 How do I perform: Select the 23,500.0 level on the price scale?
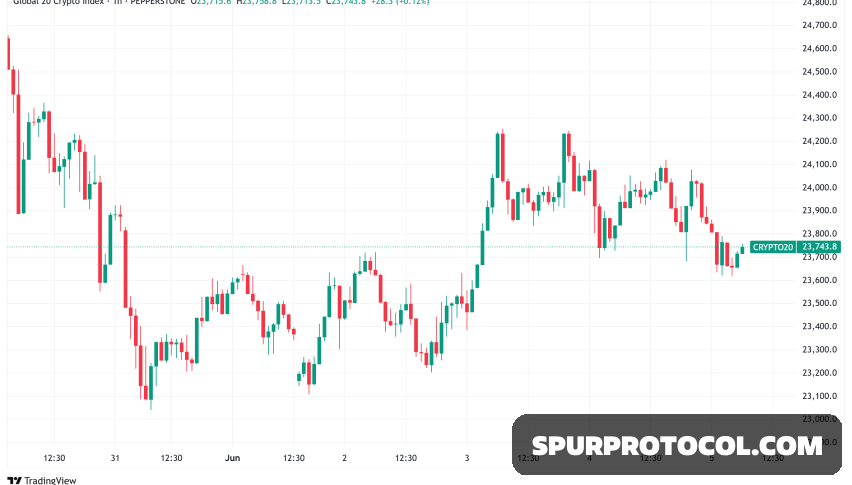coord(819,303)
